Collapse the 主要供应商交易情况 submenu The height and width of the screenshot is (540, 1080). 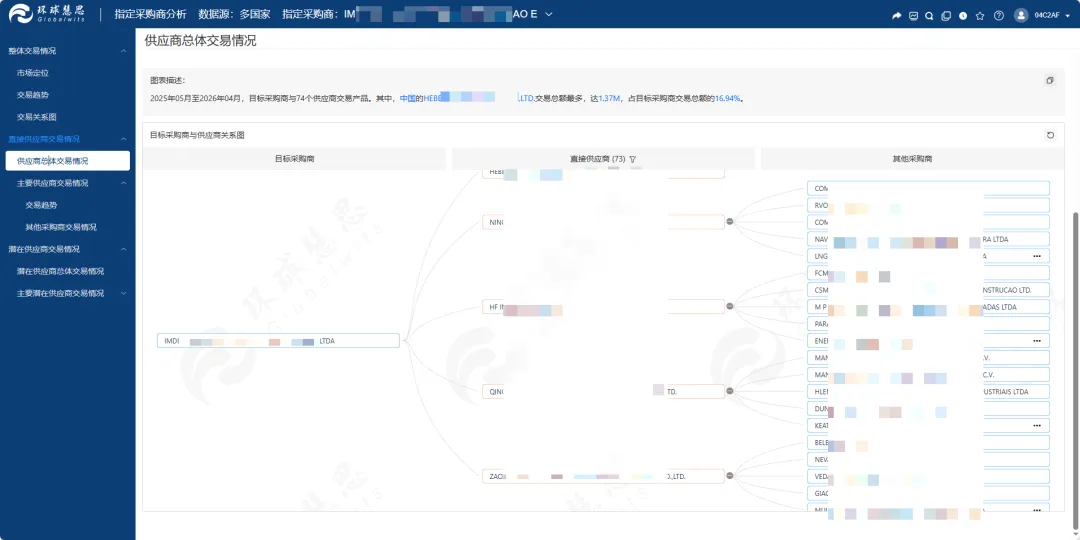click(x=123, y=183)
